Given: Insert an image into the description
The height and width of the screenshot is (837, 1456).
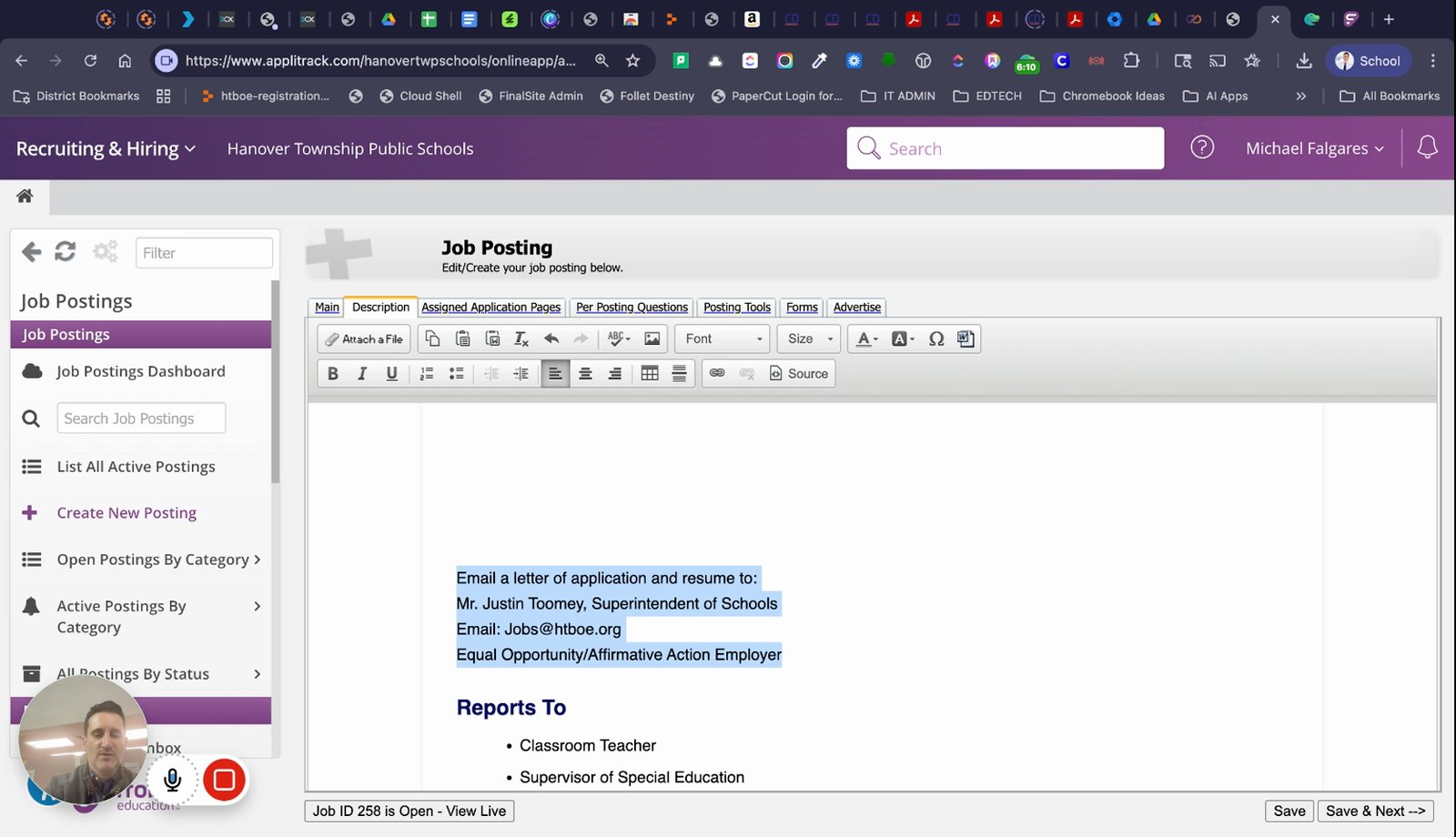Looking at the screenshot, I should [652, 338].
